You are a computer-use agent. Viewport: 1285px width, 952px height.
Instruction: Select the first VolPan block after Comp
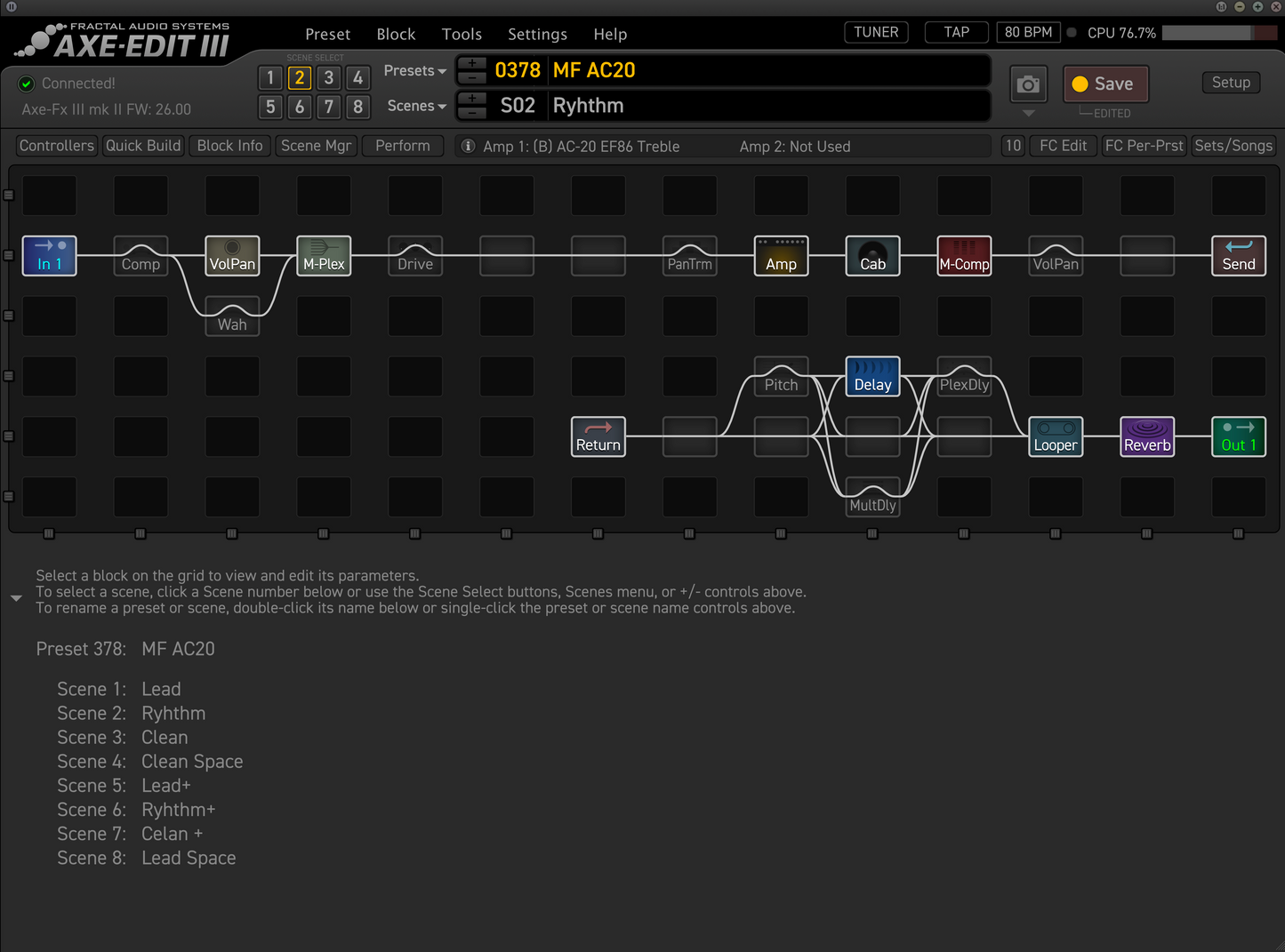click(x=232, y=256)
